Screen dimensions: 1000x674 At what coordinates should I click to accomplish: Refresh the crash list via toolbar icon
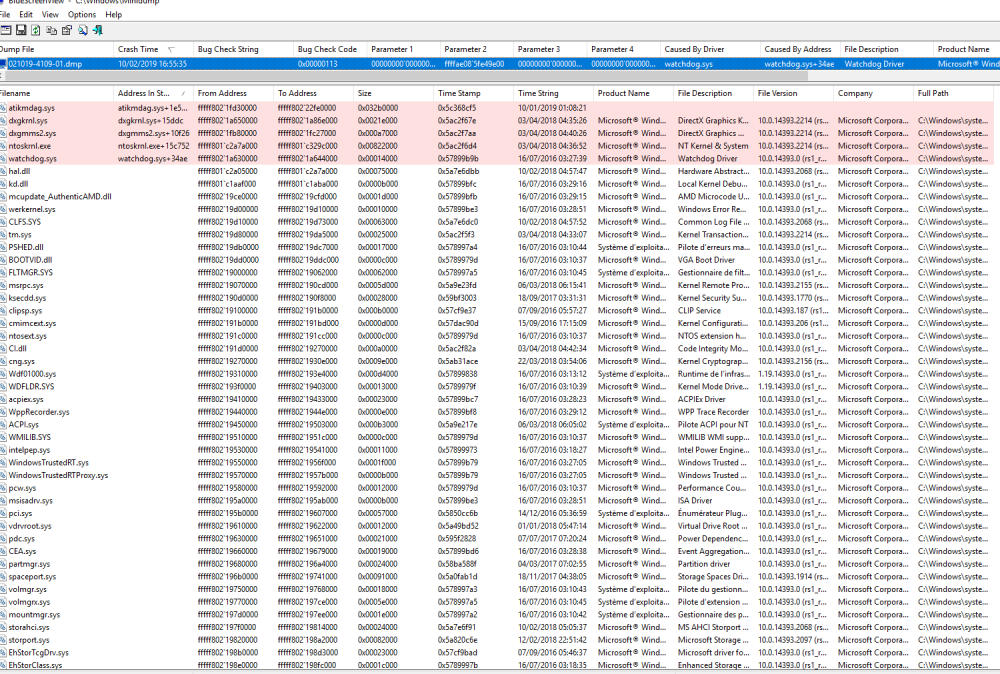36,31
